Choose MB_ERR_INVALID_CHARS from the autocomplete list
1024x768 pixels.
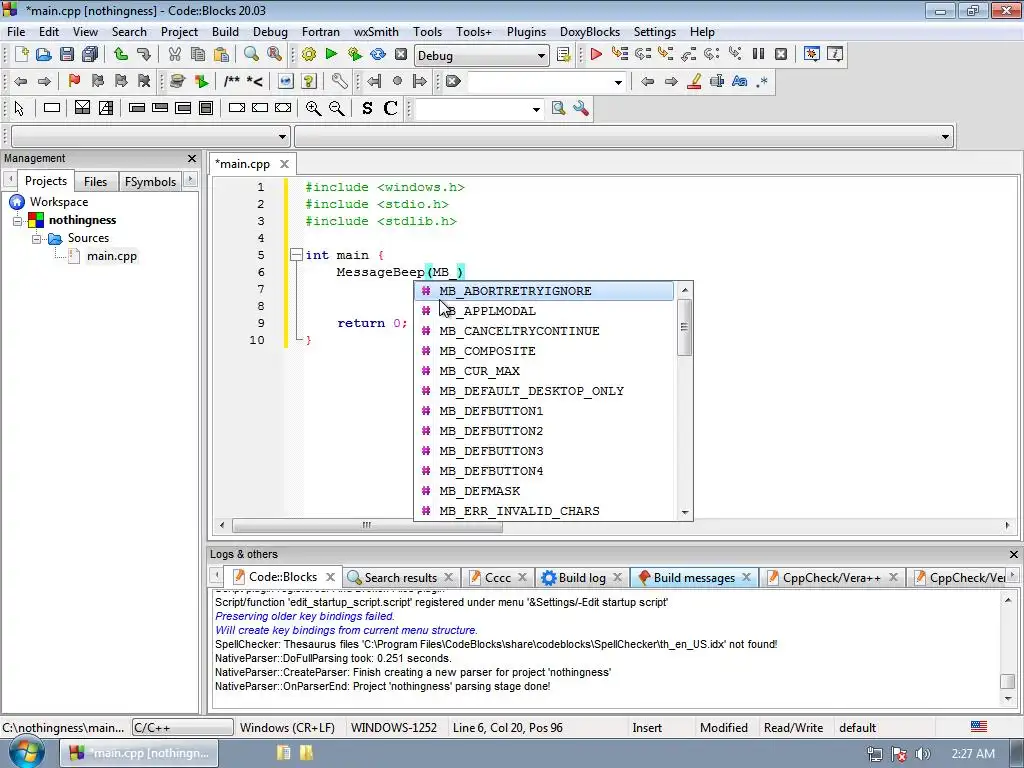(544, 511)
